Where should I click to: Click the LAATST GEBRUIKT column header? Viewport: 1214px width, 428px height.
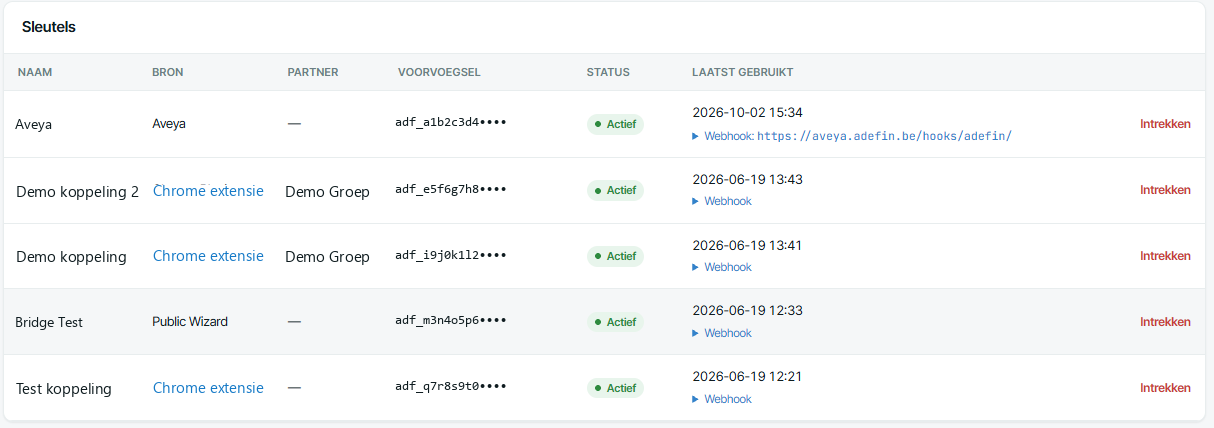(x=743, y=72)
